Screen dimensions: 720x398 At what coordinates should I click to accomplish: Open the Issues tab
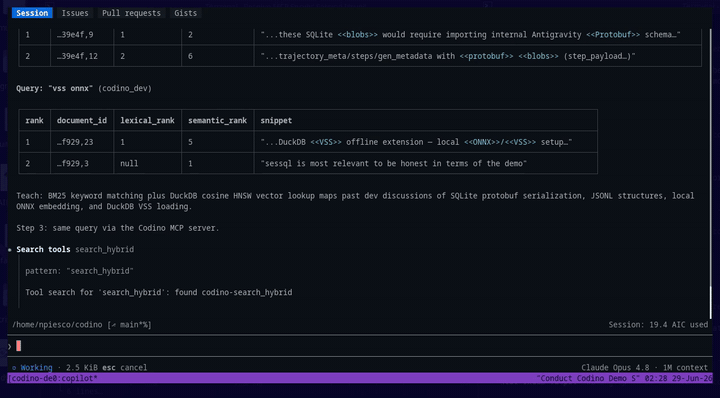pos(75,13)
